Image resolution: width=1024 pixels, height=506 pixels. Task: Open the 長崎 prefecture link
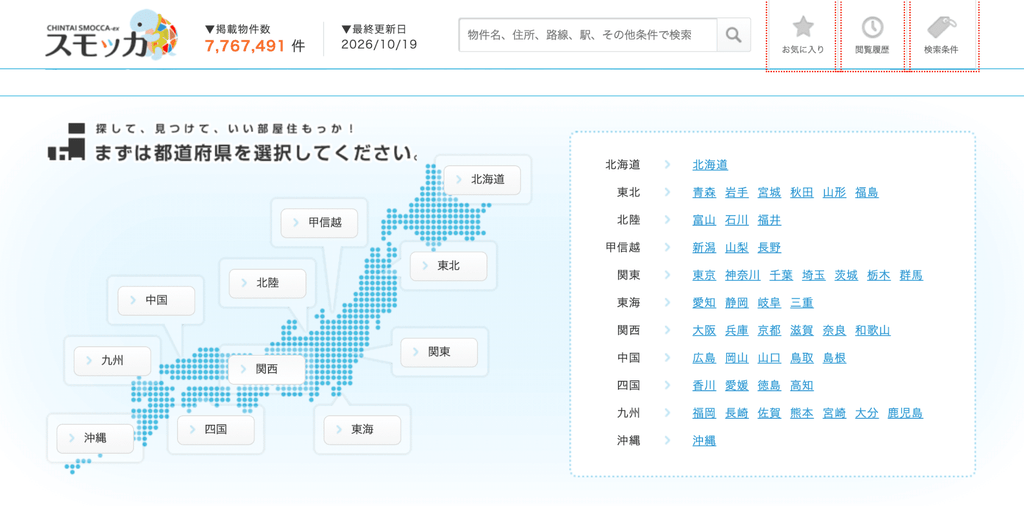[x=737, y=413]
